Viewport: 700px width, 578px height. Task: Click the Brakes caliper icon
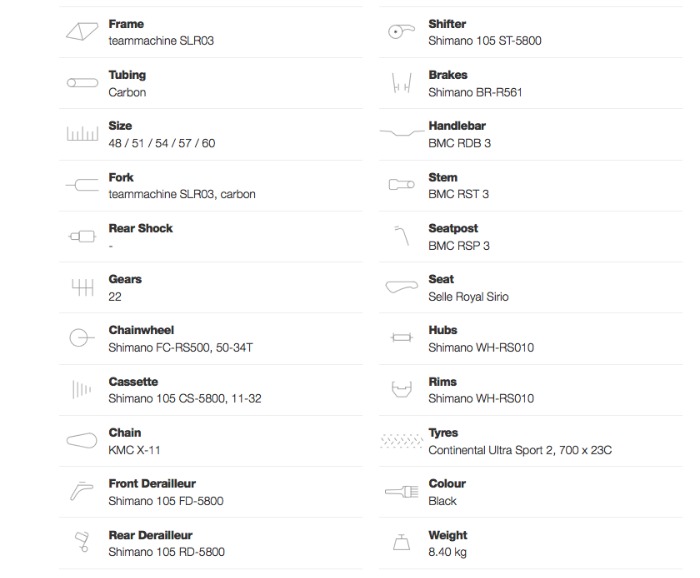point(401,83)
